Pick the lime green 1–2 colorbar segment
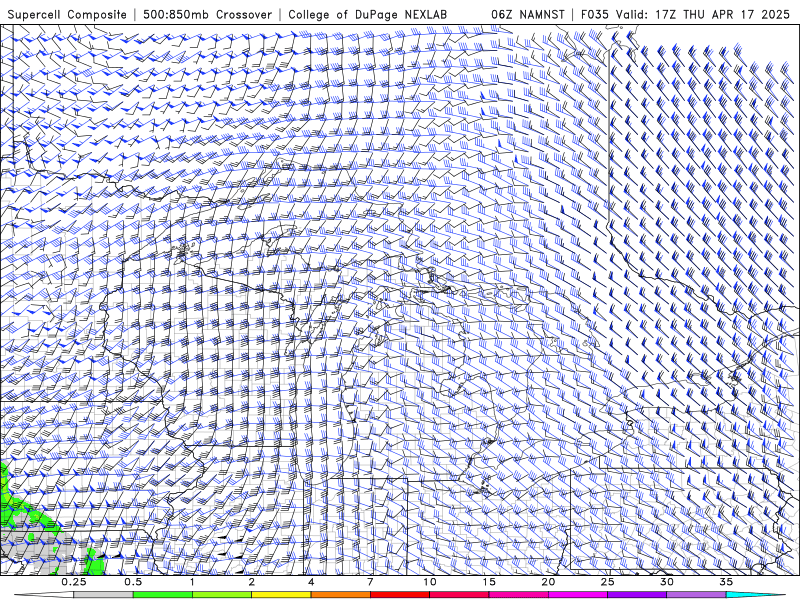 (222, 594)
